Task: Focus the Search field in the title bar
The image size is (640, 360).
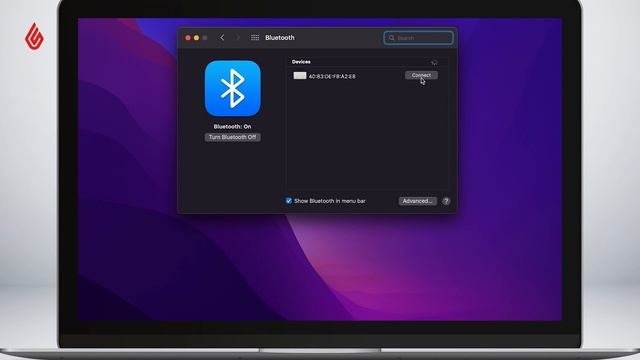Action: [x=418, y=38]
